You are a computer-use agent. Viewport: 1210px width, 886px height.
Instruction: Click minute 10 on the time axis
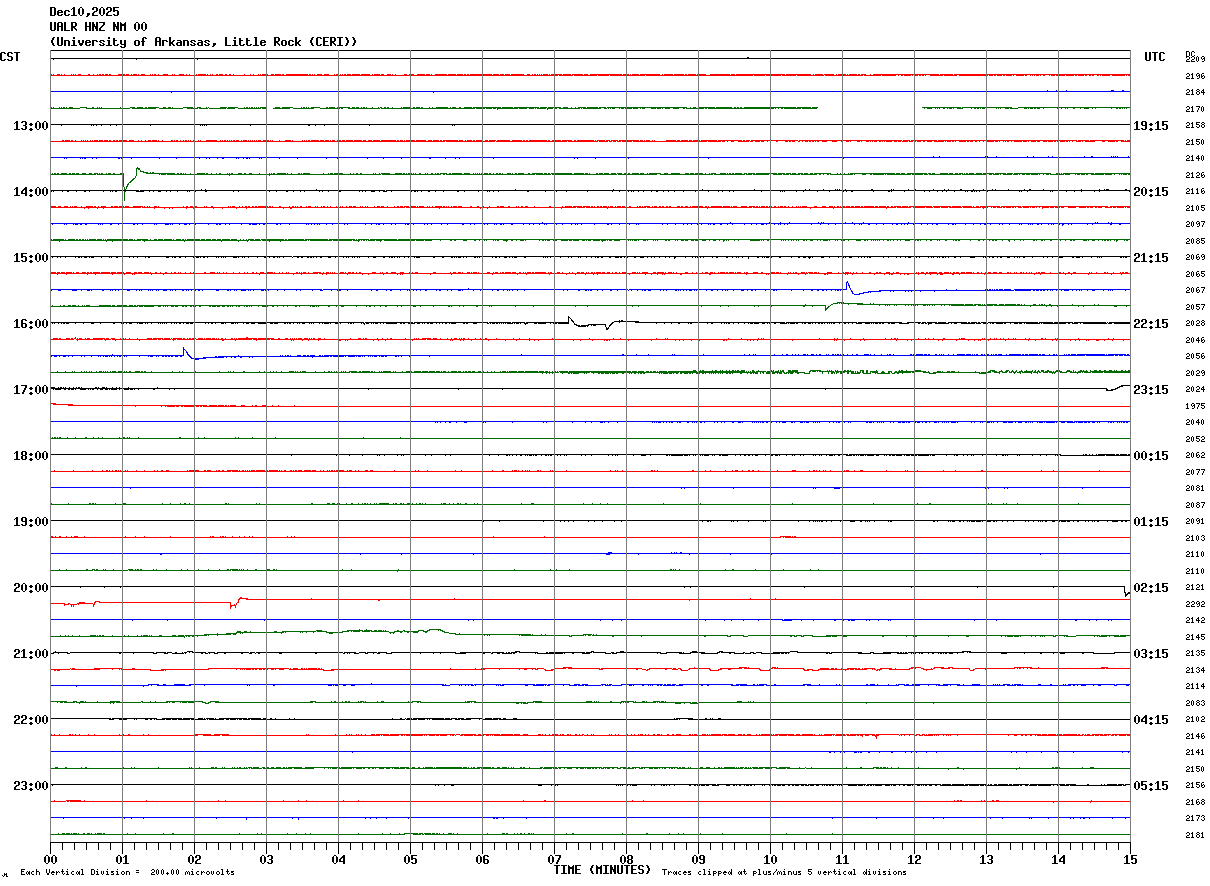[770, 859]
